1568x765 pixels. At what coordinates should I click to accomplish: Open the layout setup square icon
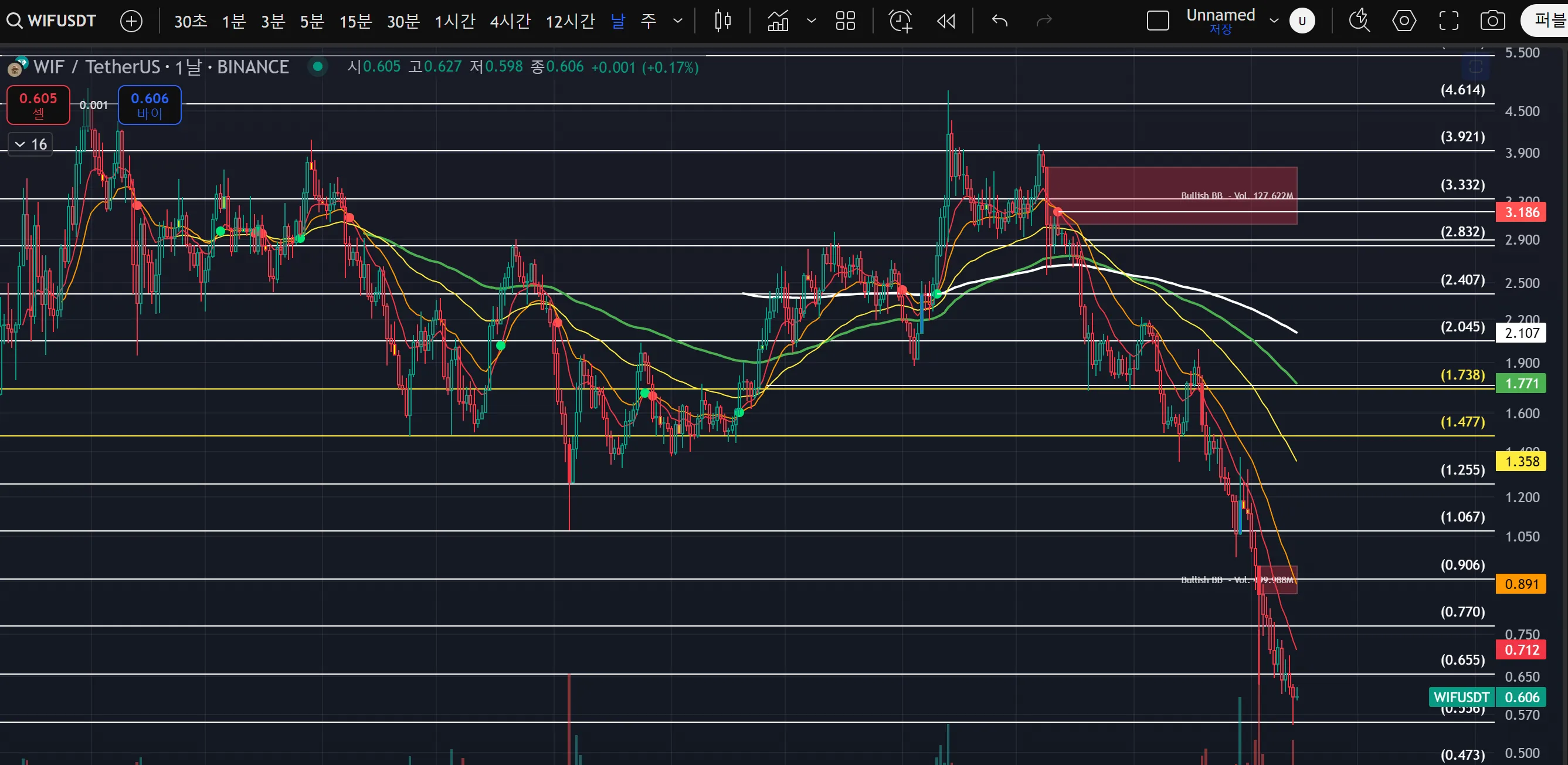click(1158, 21)
